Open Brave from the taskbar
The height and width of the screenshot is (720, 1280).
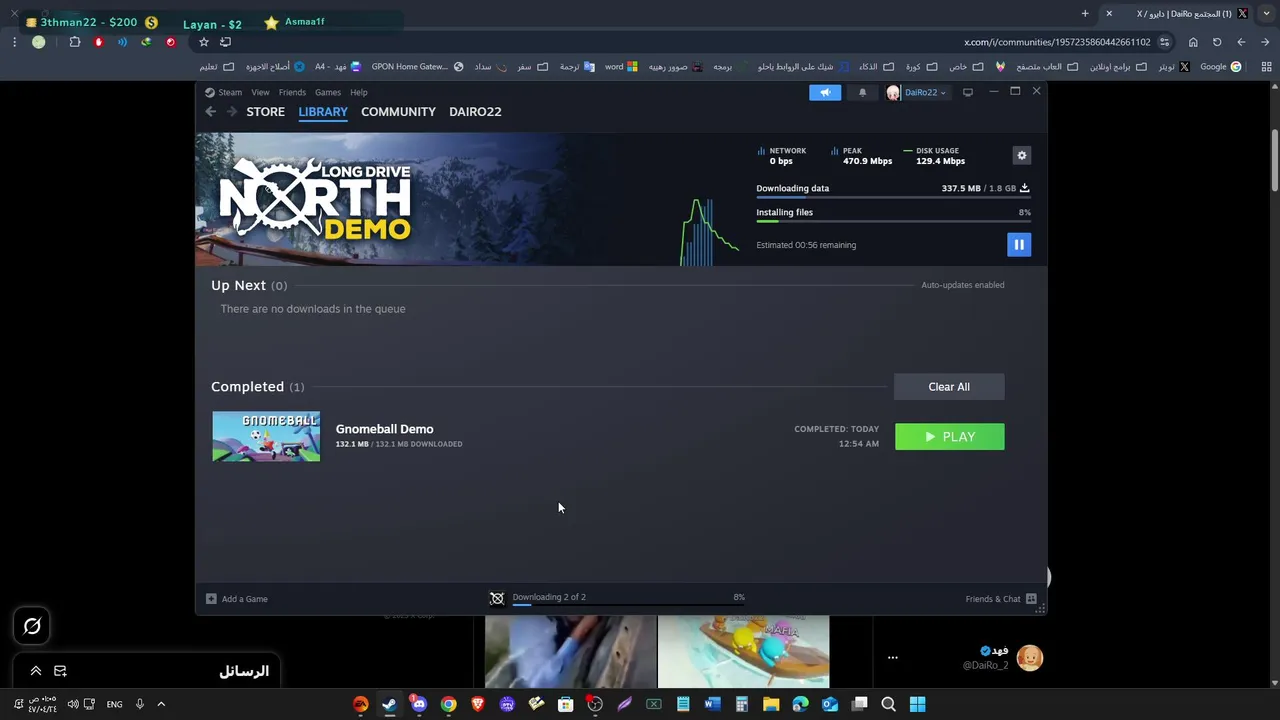[478, 704]
